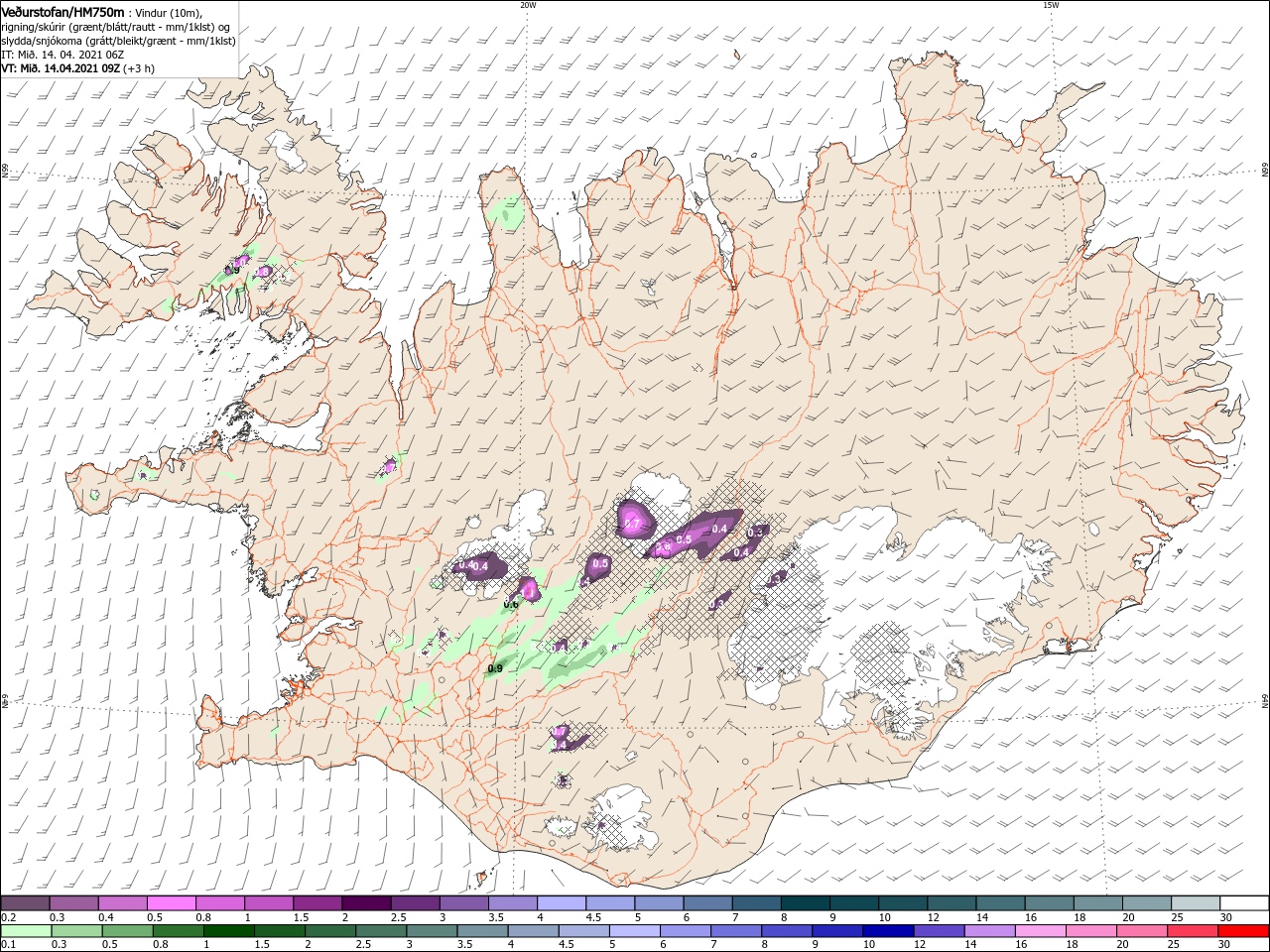The width and height of the screenshot is (1270, 952).
Task: Pick the bright red swatch after 30 in the lower legend row
Action: [x=1244, y=931]
